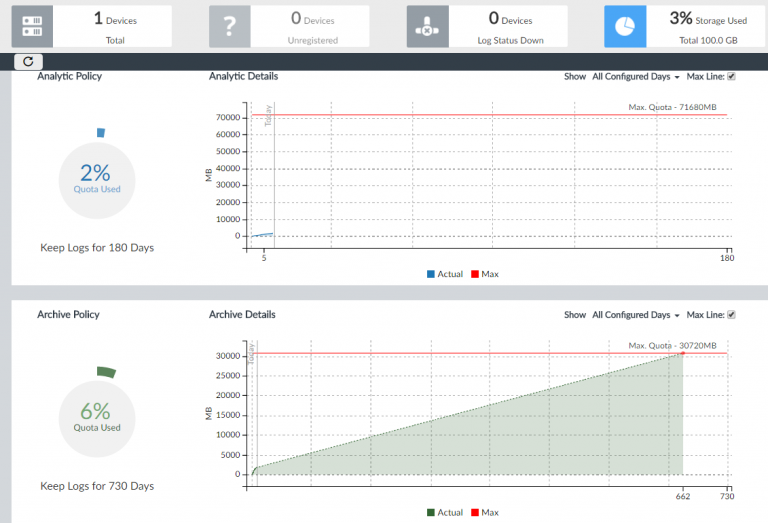Open the 3% Storage Used tile
The height and width of the screenshot is (523, 768).
684,26
